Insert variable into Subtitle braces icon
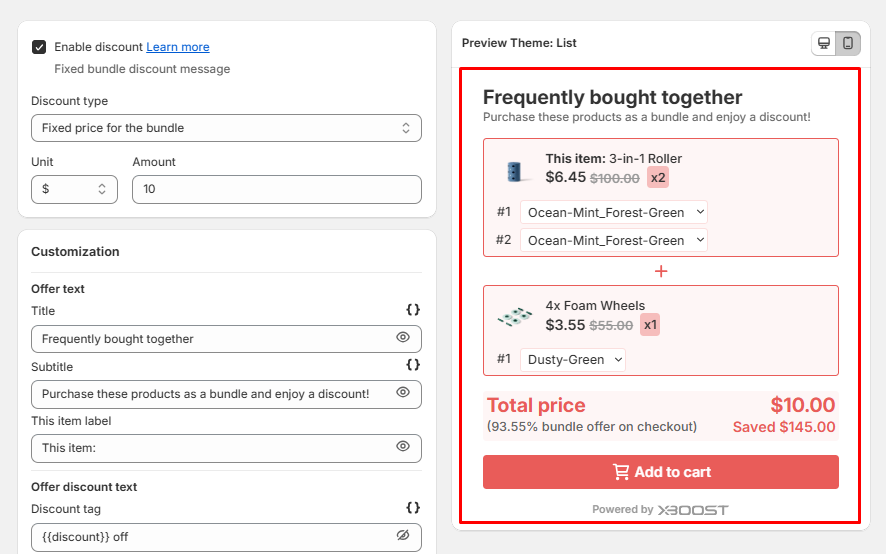This screenshot has height=554, width=886. click(x=413, y=365)
